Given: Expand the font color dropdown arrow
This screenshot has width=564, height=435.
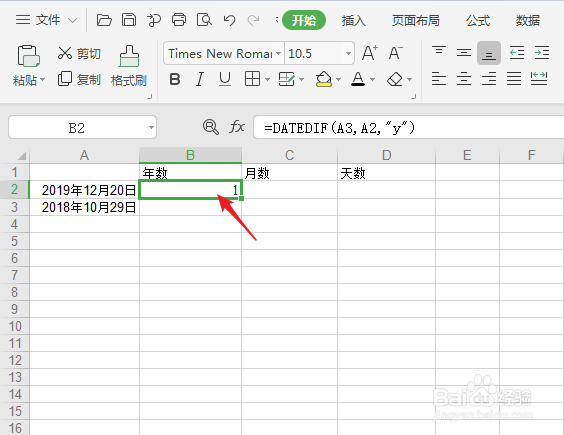Looking at the screenshot, I should (x=373, y=80).
